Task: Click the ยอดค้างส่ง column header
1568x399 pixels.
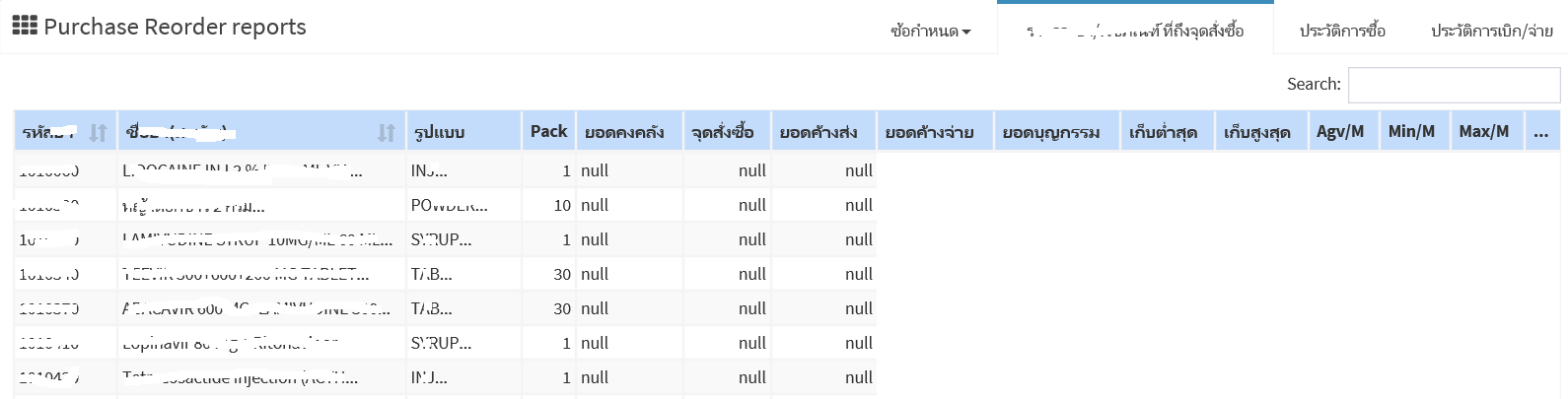Action: tap(819, 132)
